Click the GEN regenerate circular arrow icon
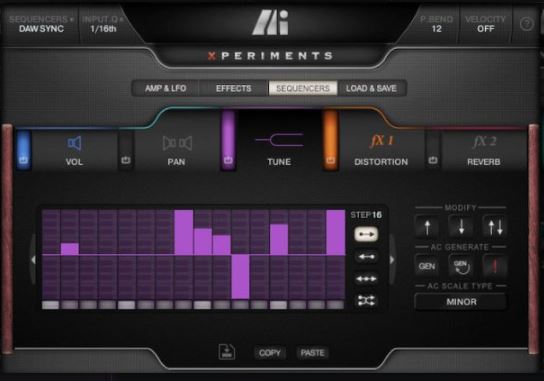Viewport: 544px width, 381px height. (x=461, y=266)
